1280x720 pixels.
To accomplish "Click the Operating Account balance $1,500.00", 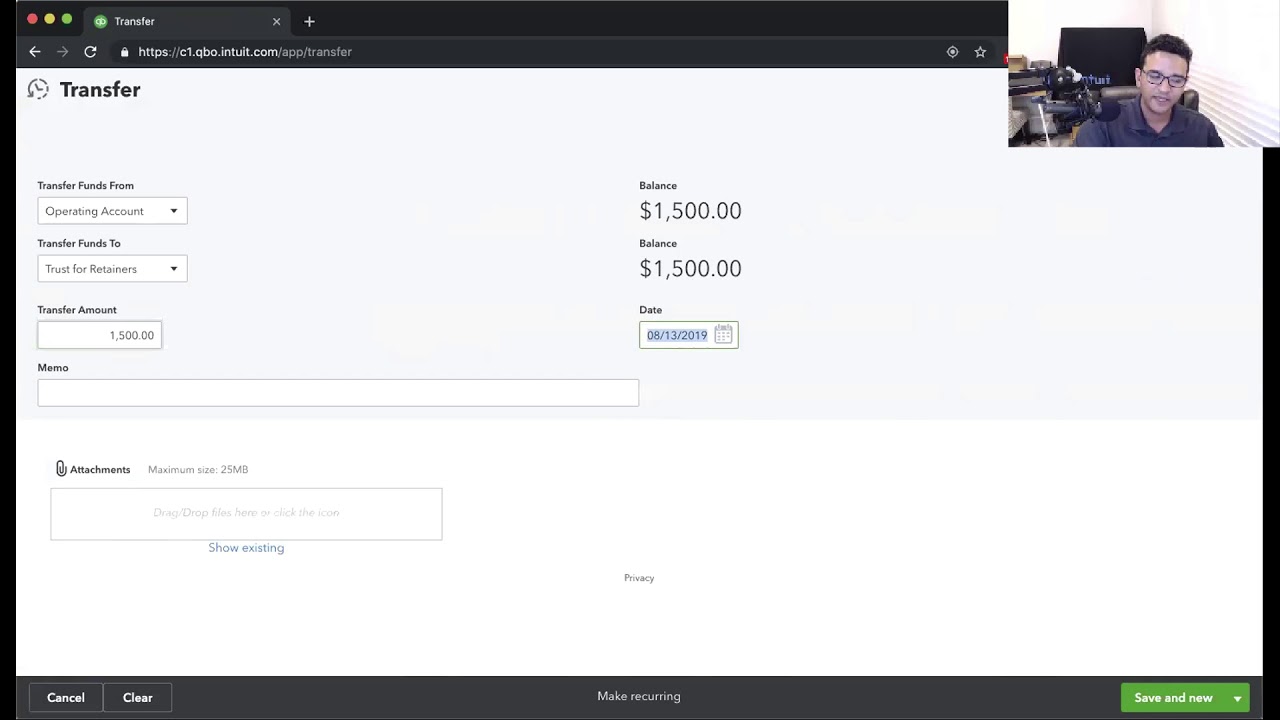I will [x=690, y=211].
